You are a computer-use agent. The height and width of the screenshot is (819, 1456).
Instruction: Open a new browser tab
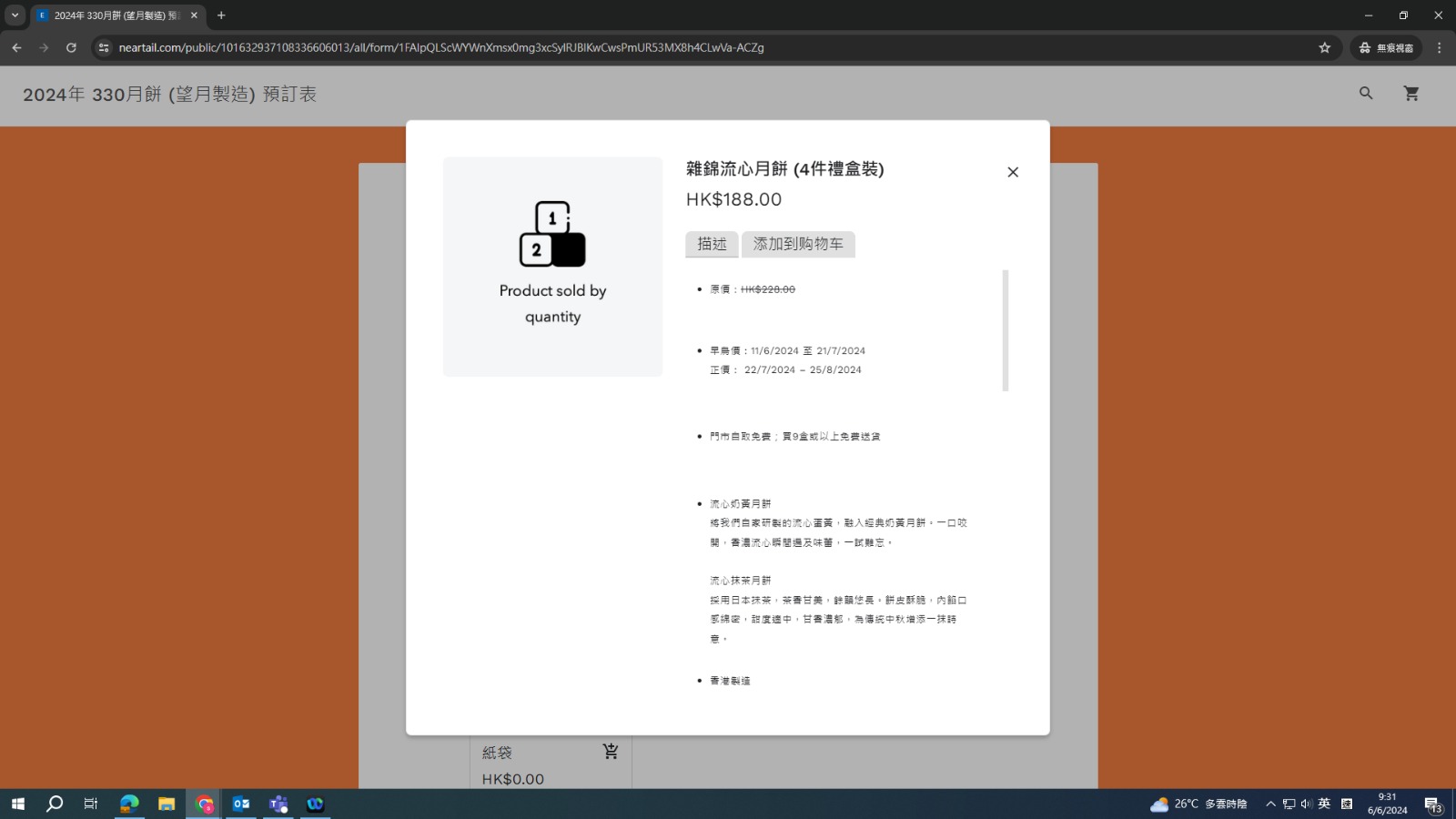[x=221, y=15]
